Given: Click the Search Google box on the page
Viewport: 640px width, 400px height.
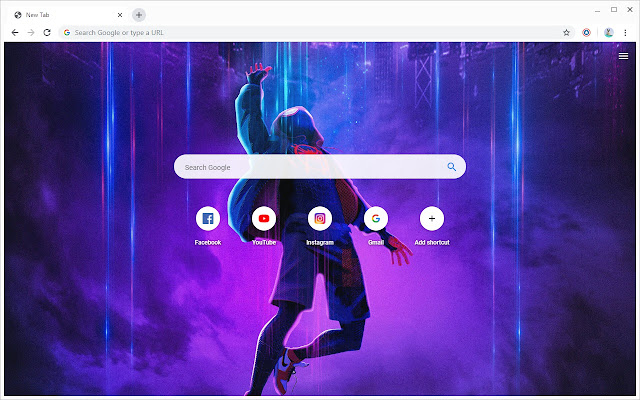Looking at the screenshot, I should tap(320, 167).
